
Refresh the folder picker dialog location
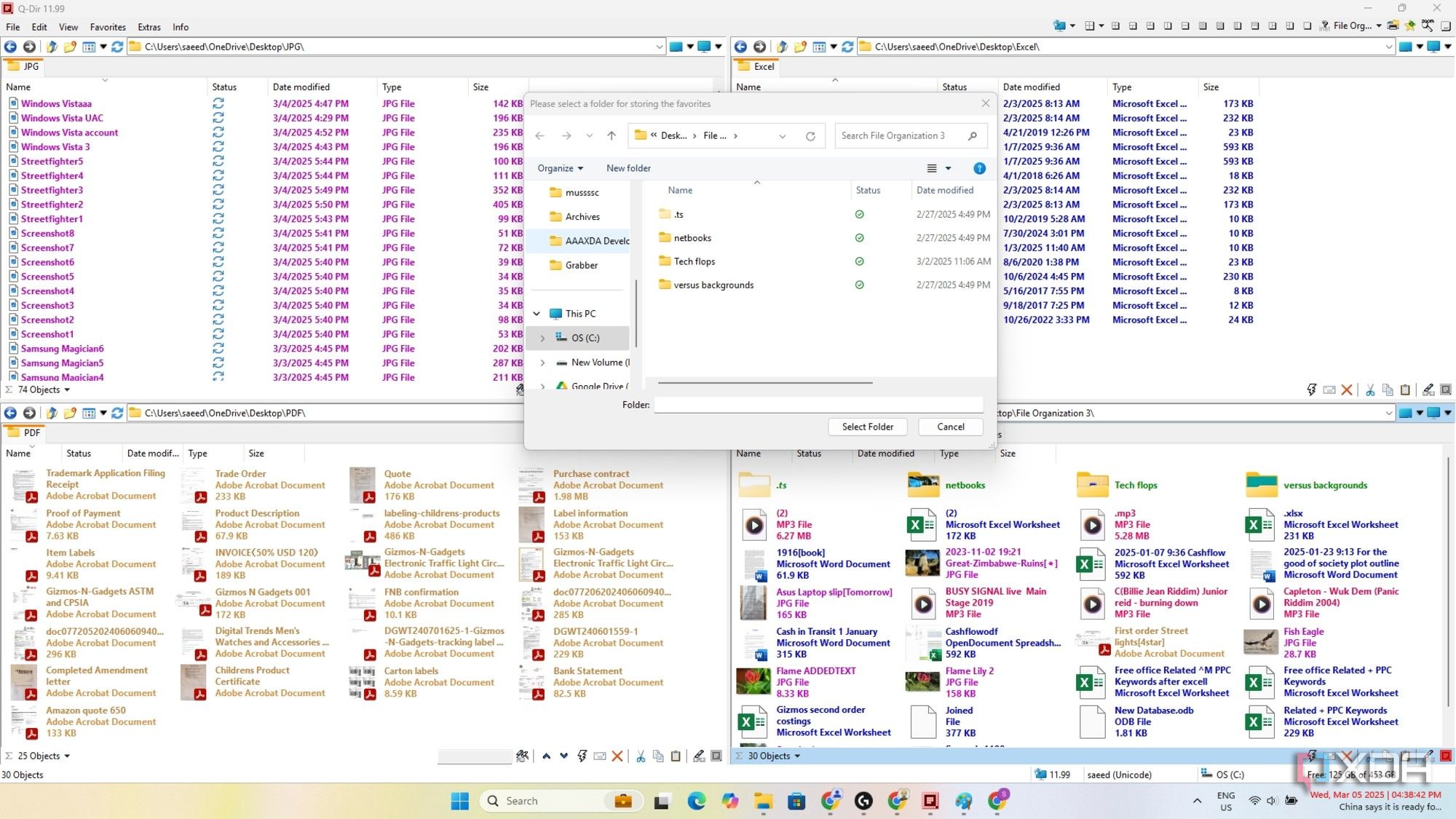[810, 135]
